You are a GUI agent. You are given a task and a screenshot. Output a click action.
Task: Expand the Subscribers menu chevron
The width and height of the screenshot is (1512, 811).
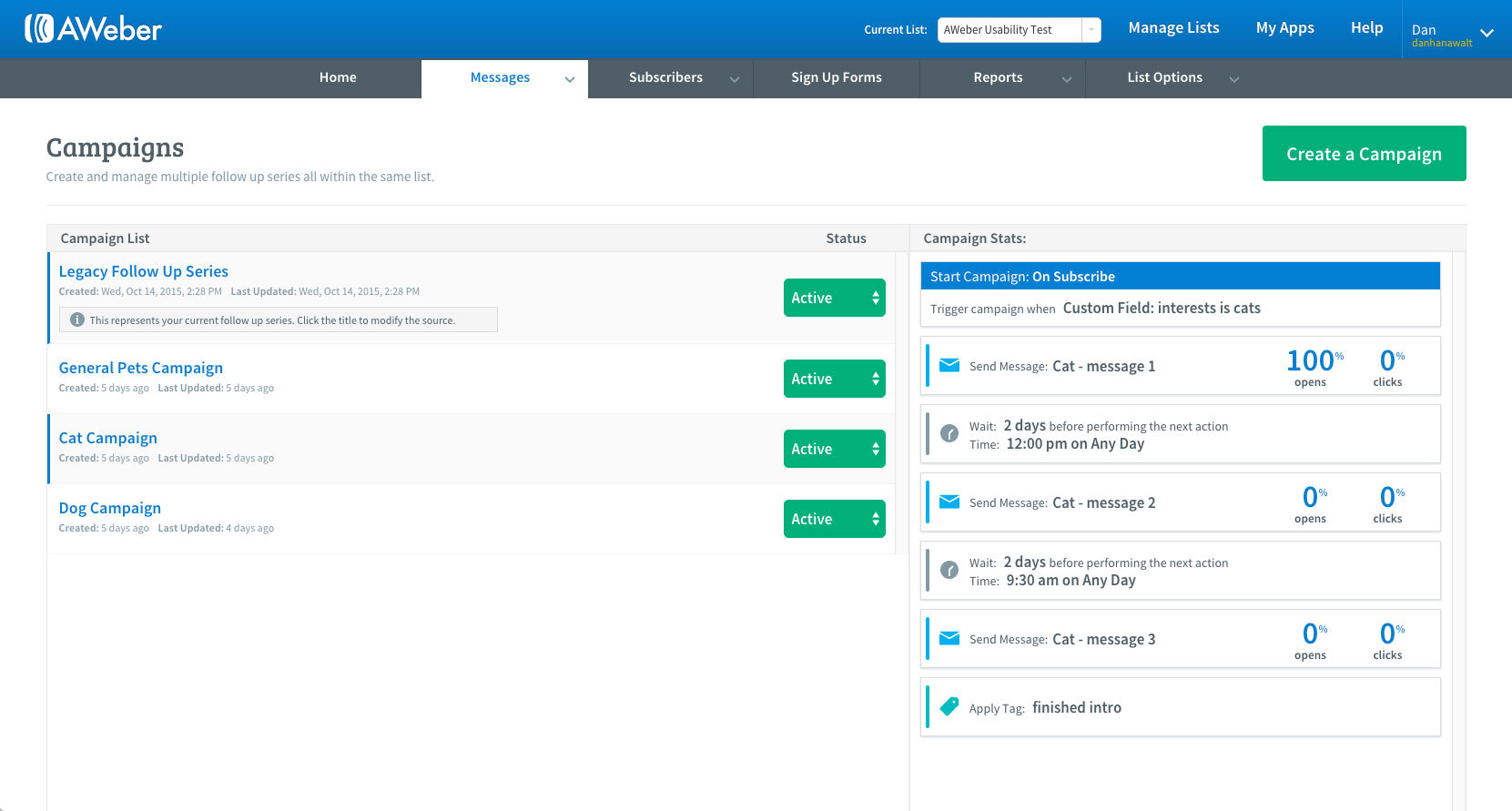[x=735, y=79]
